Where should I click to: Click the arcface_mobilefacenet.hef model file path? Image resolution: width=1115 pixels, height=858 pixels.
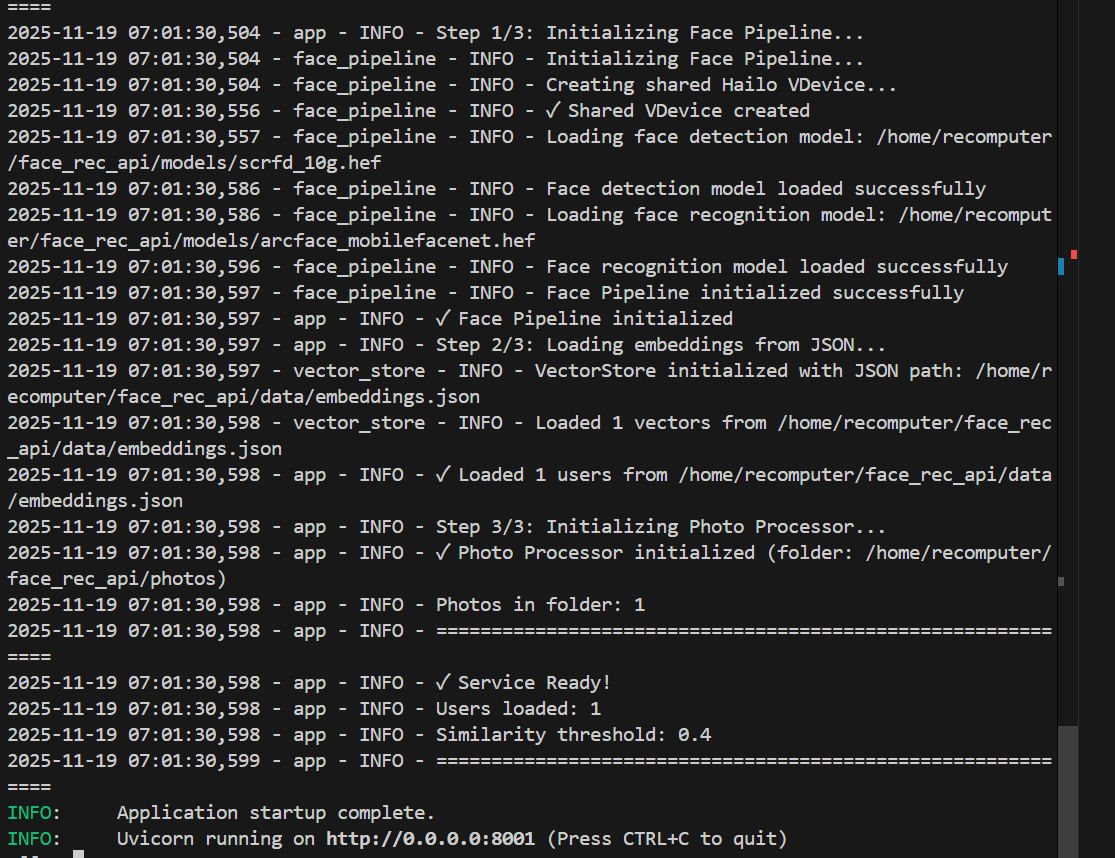tap(270, 240)
